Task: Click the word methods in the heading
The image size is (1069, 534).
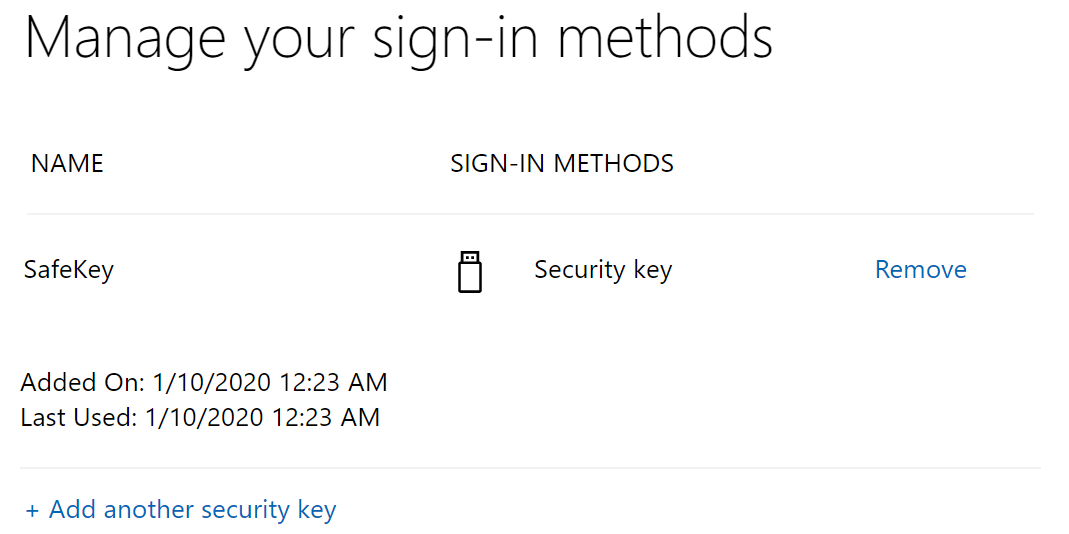Action: [665, 38]
